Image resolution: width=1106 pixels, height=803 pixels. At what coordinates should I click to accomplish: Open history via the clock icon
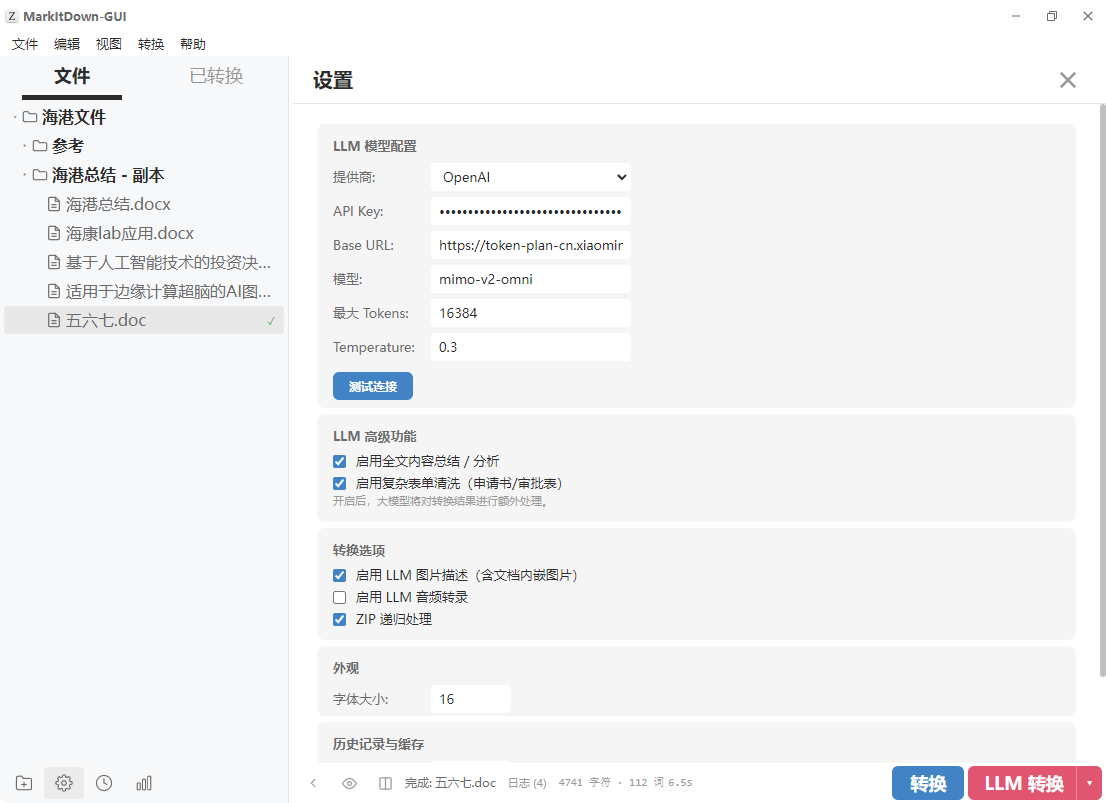104,783
